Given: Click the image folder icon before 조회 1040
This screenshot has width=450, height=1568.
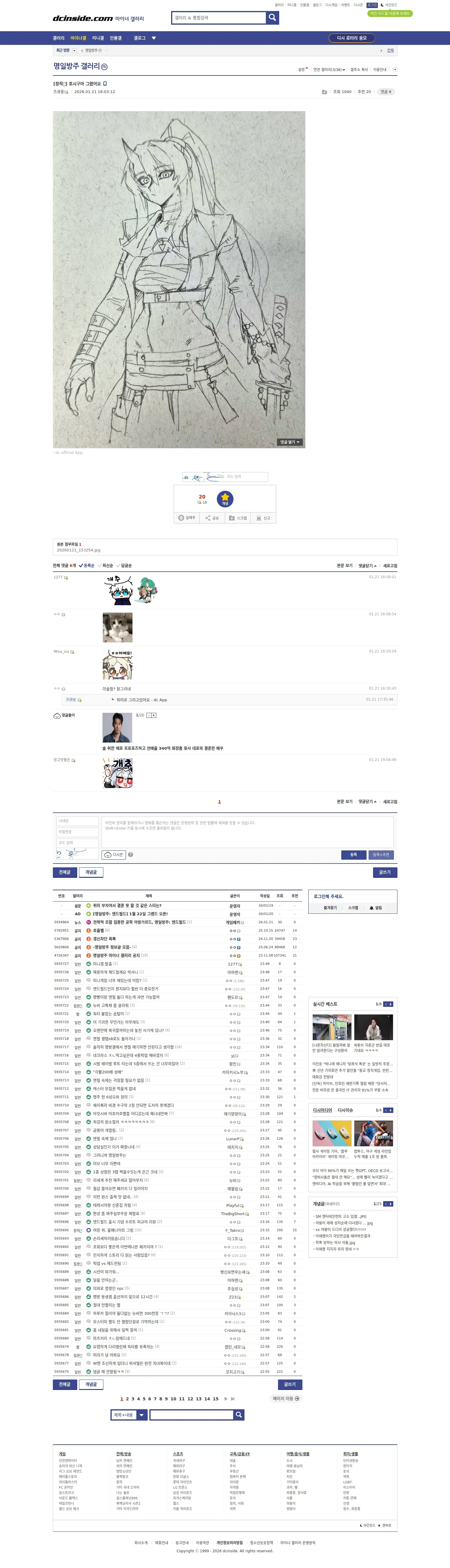Looking at the screenshot, I should coord(324,92).
